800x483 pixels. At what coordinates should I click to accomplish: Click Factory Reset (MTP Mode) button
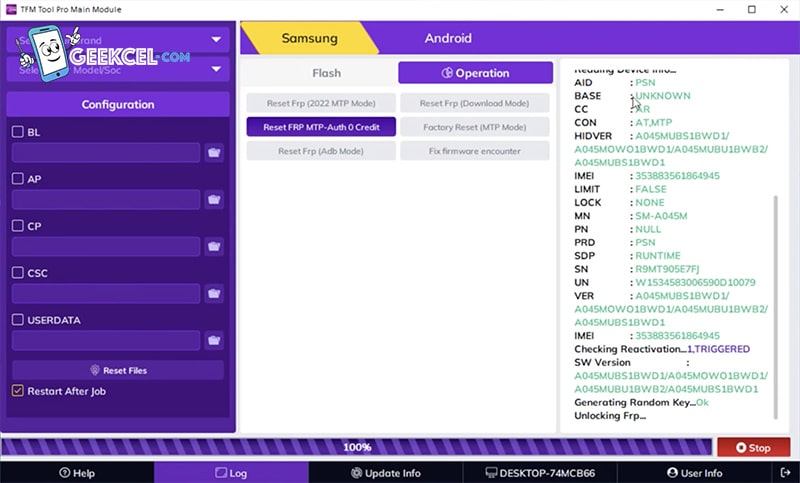474,127
